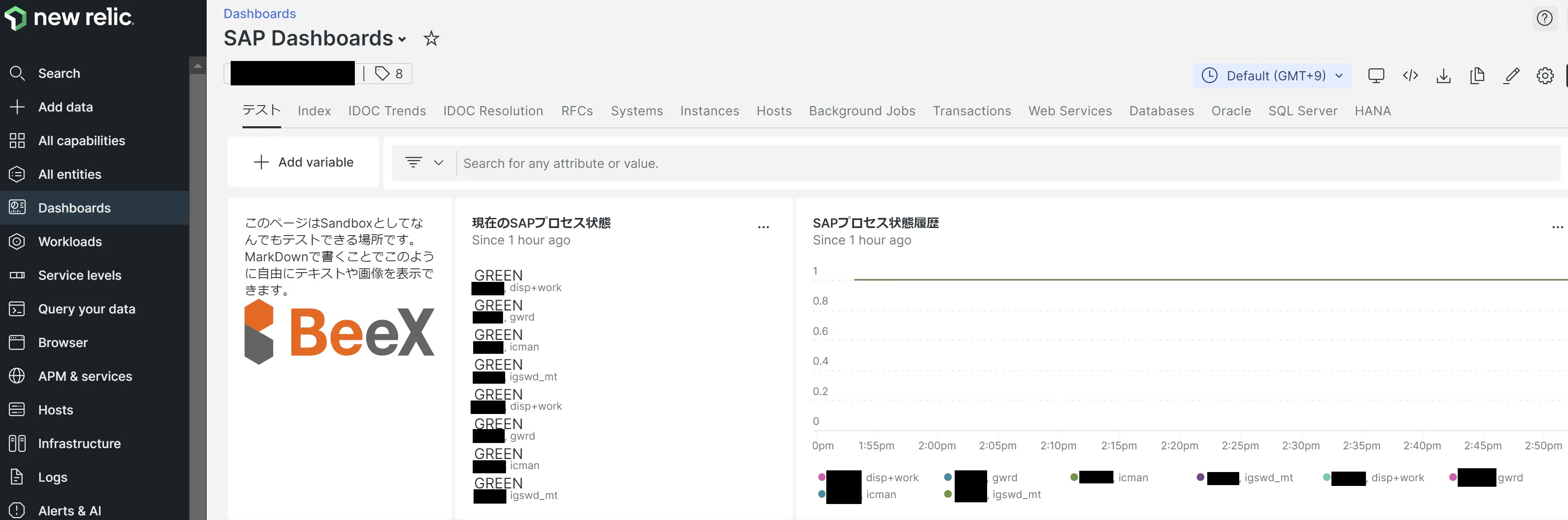Switch to the テスト tab

262,111
